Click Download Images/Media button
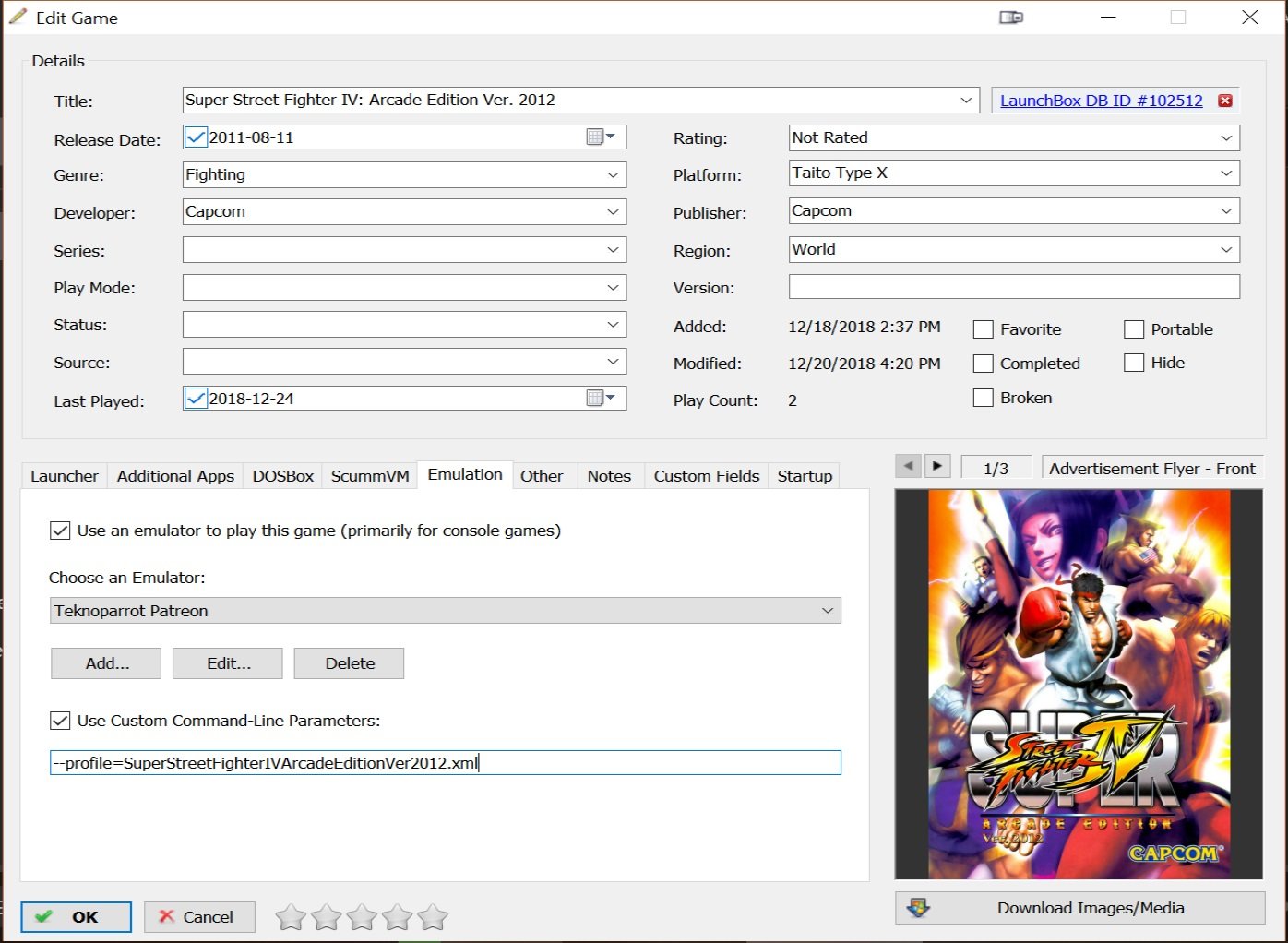 click(1079, 908)
